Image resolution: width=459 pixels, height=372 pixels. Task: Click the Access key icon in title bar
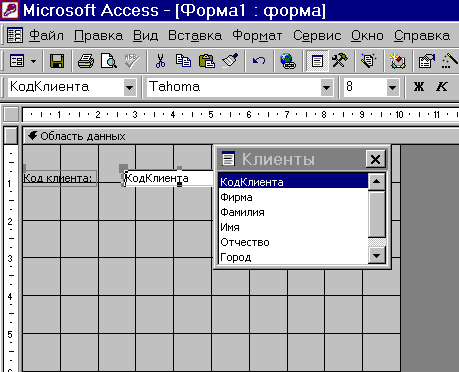[x=10, y=10]
